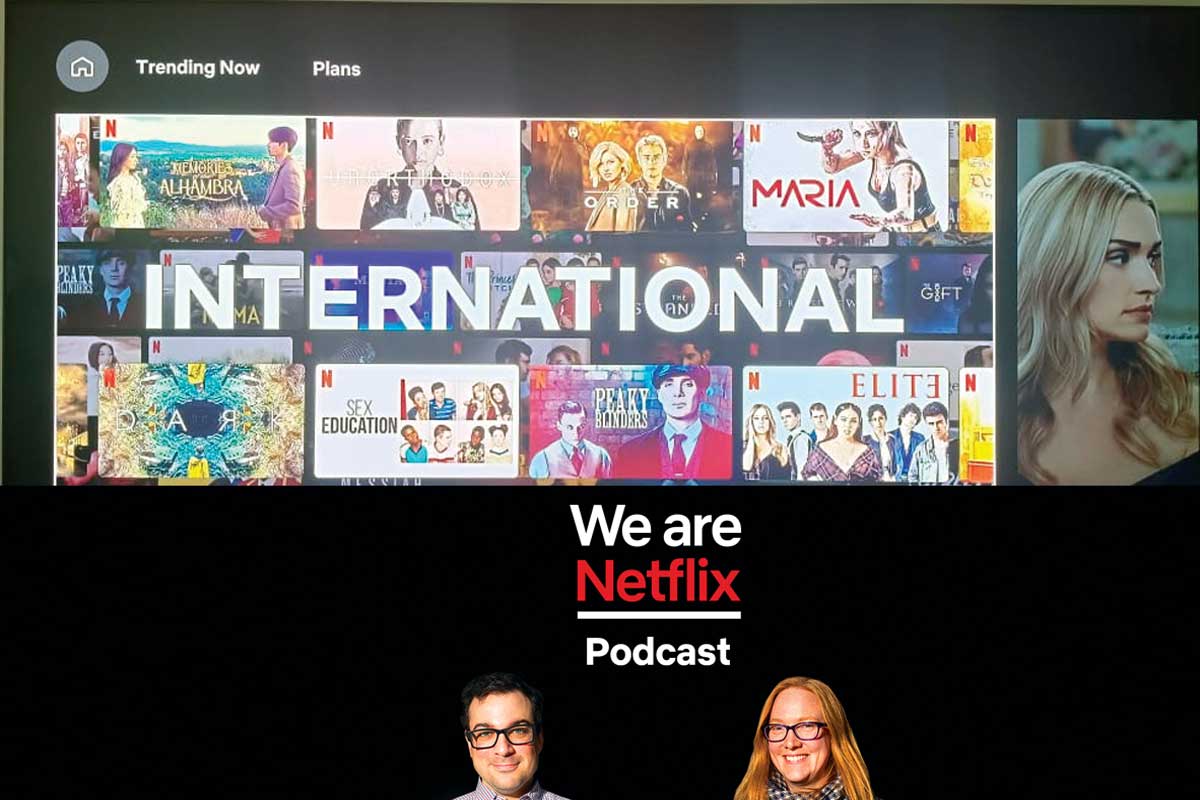Viewport: 1200px width, 800px height.
Task: Select the large Peaky Blinders thumbnail
Action: tap(630, 422)
